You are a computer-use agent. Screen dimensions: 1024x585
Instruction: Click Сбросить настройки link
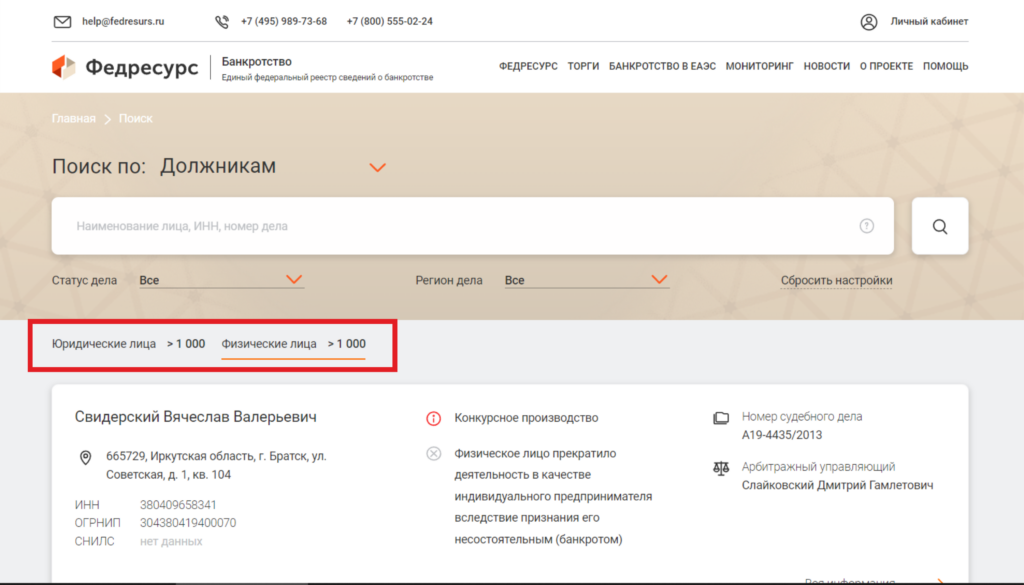pos(836,281)
